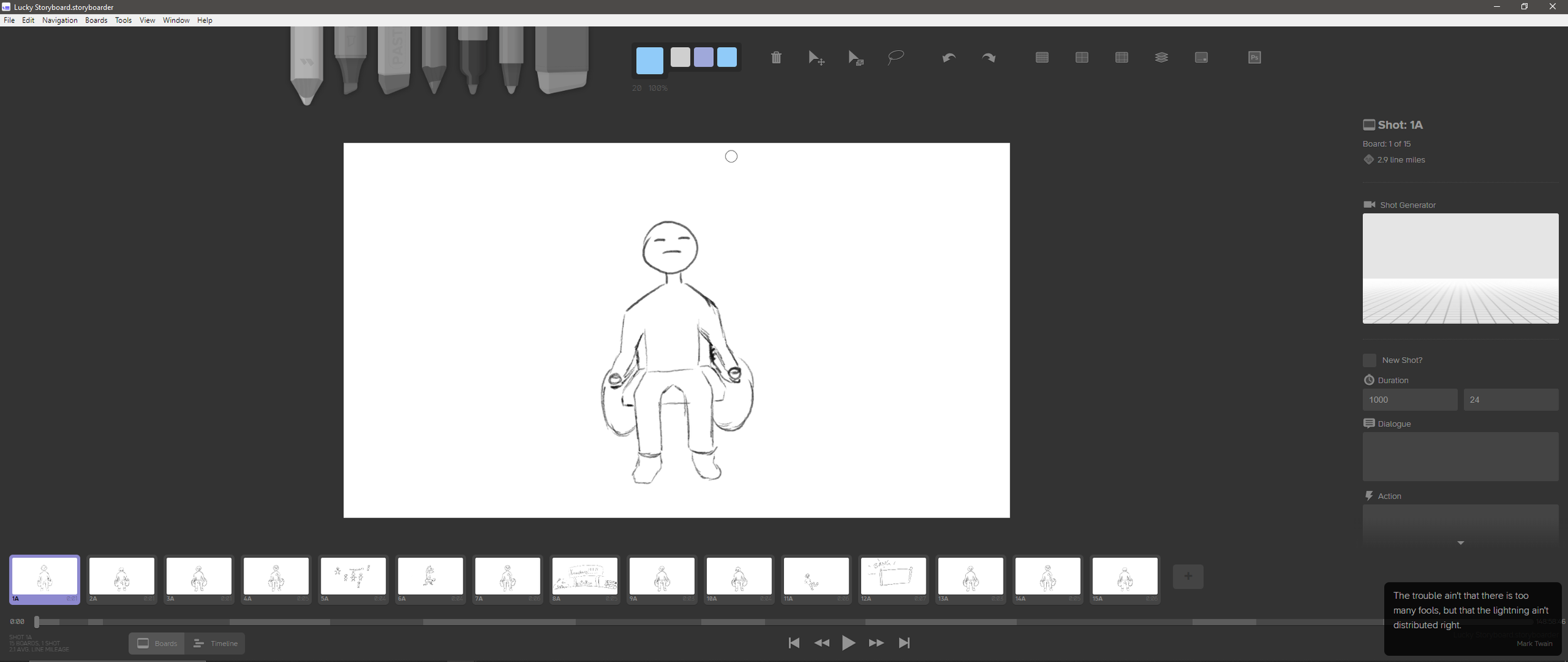The width and height of the screenshot is (1568, 662).
Task: Select board thumbnail 1A
Action: click(x=45, y=579)
